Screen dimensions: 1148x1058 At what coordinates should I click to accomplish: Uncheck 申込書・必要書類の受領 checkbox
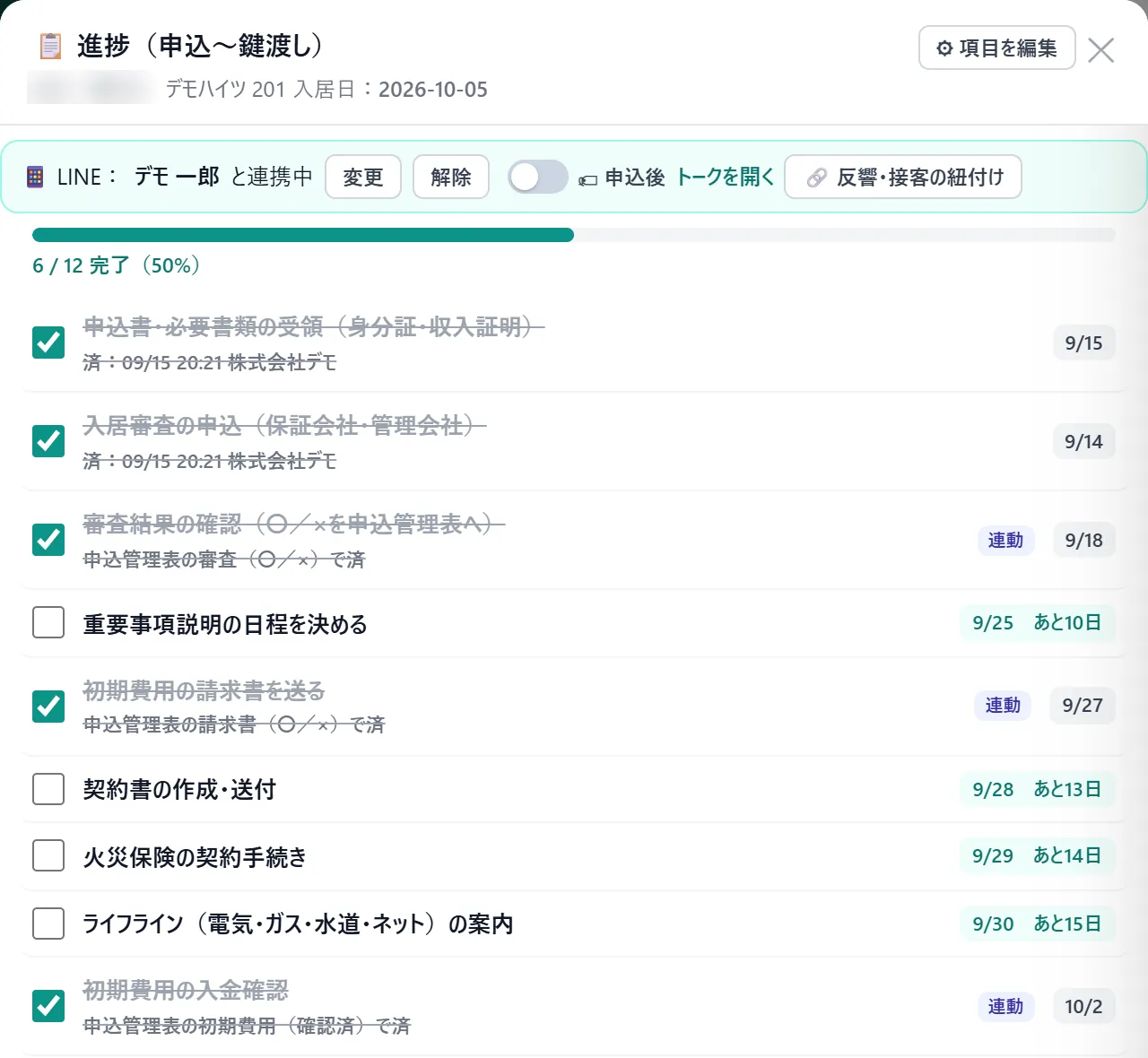pyautogui.click(x=48, y=342)
